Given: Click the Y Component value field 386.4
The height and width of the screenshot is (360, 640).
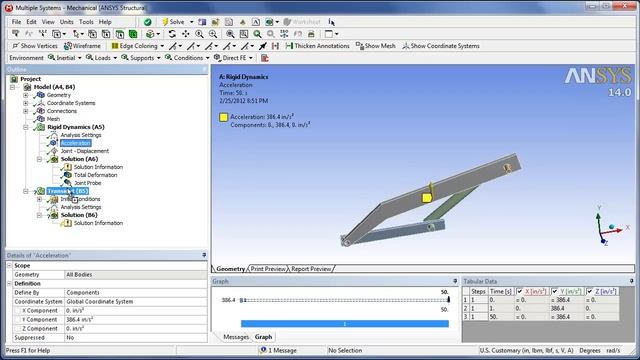Looking at the screenshot, I should pyautogui.click(x=136, y=320).
